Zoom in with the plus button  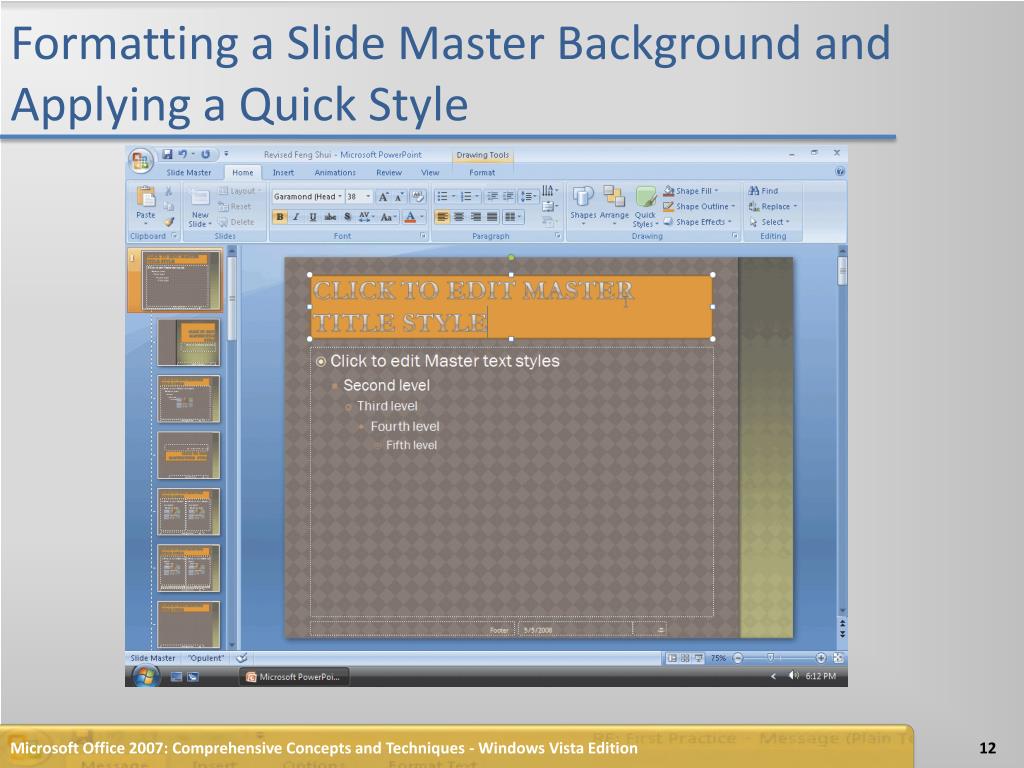(x=821, y=658)
